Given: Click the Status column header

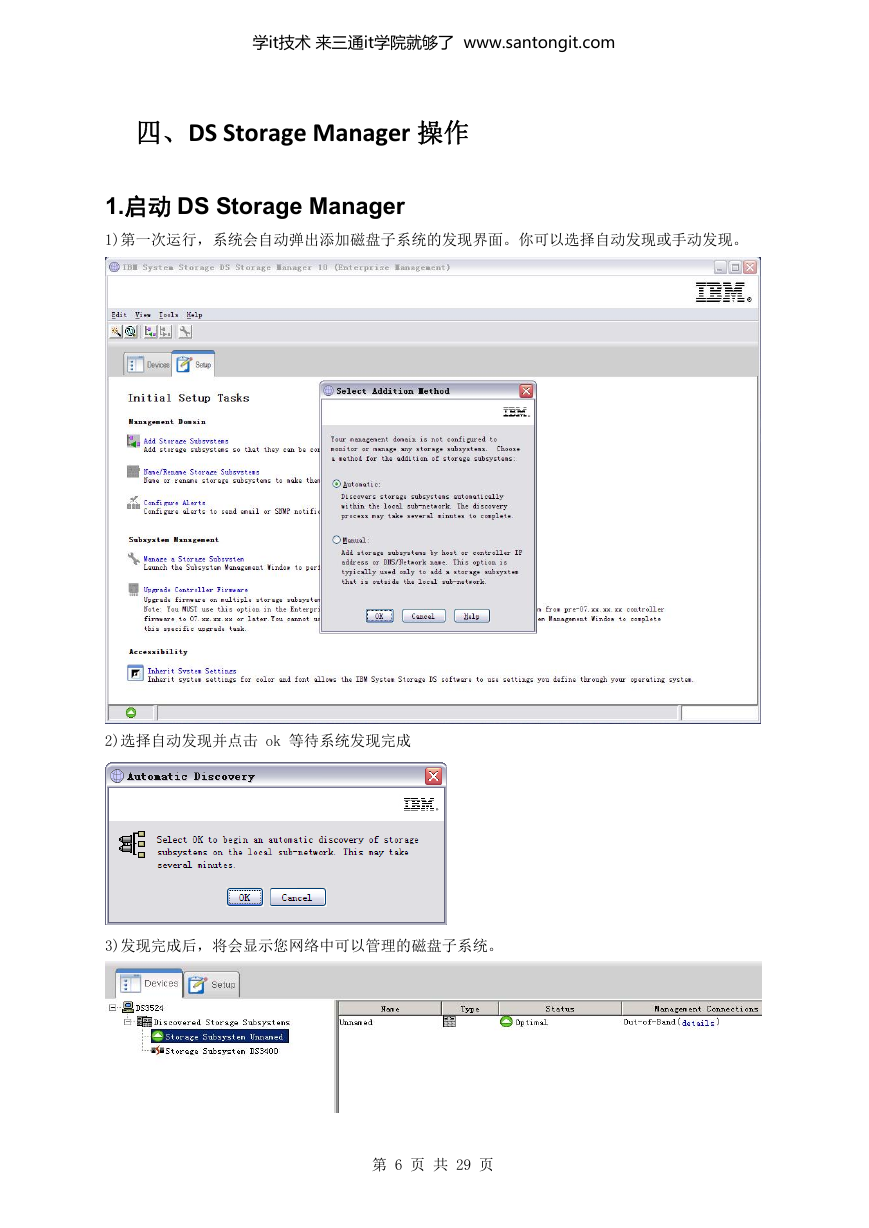Looking at the screenshot, I should (560, 1009).
